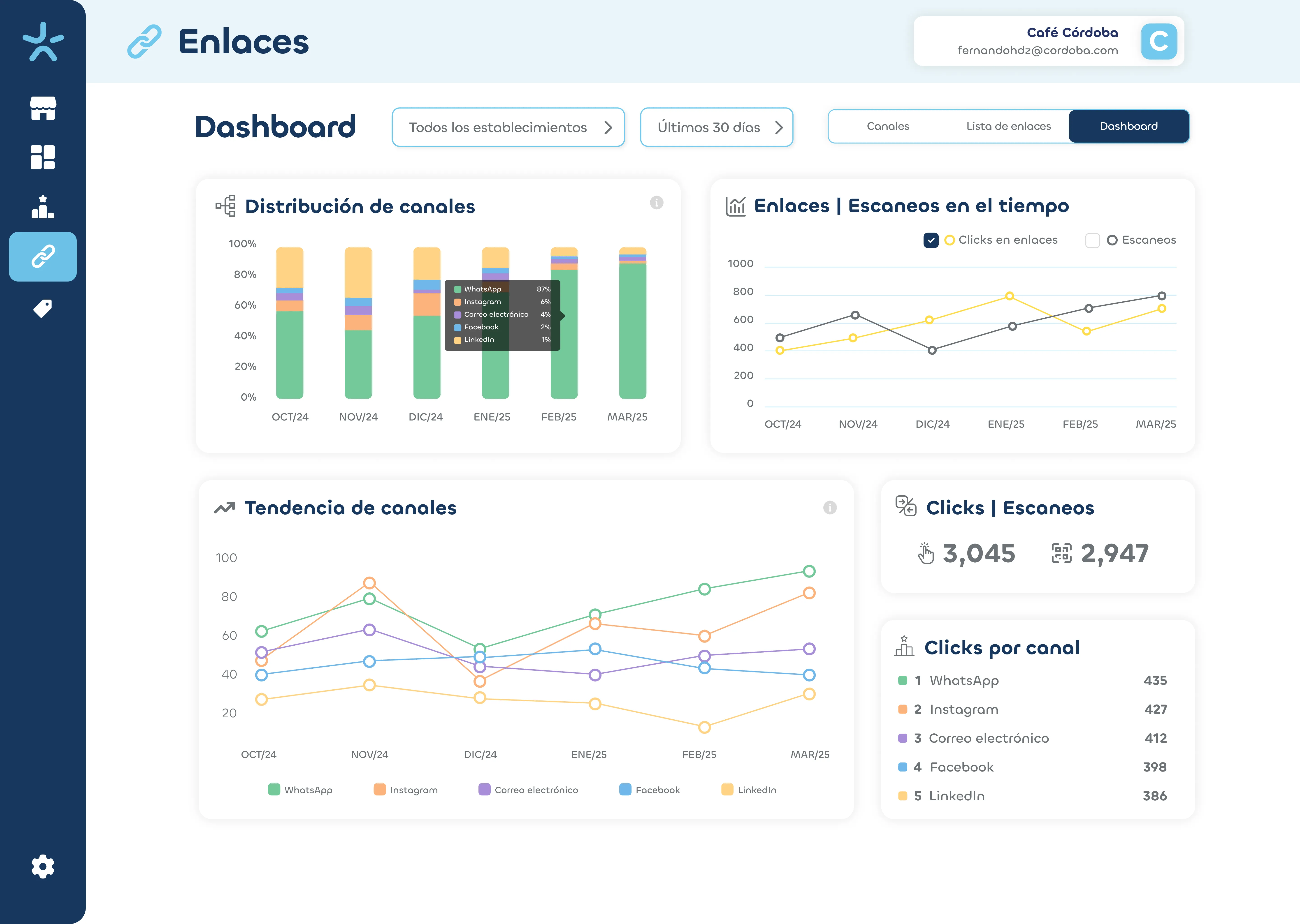1300x924 pixels.
Task: Open the ranking podium icon in the sidebar
Action: tap(43, 207)
